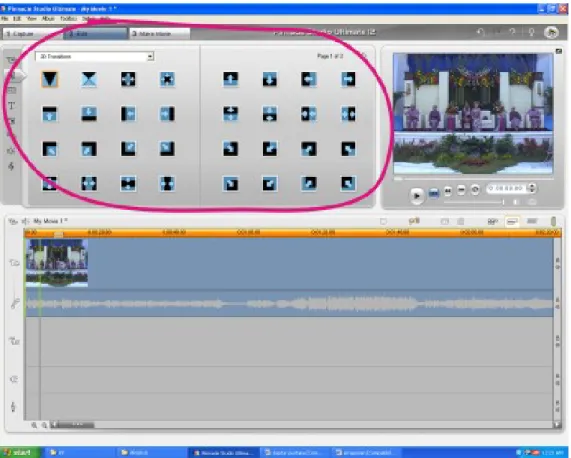Viewport: 571px width, 458px height.
Task: Play the preview video
Action: tap(417, 196)
